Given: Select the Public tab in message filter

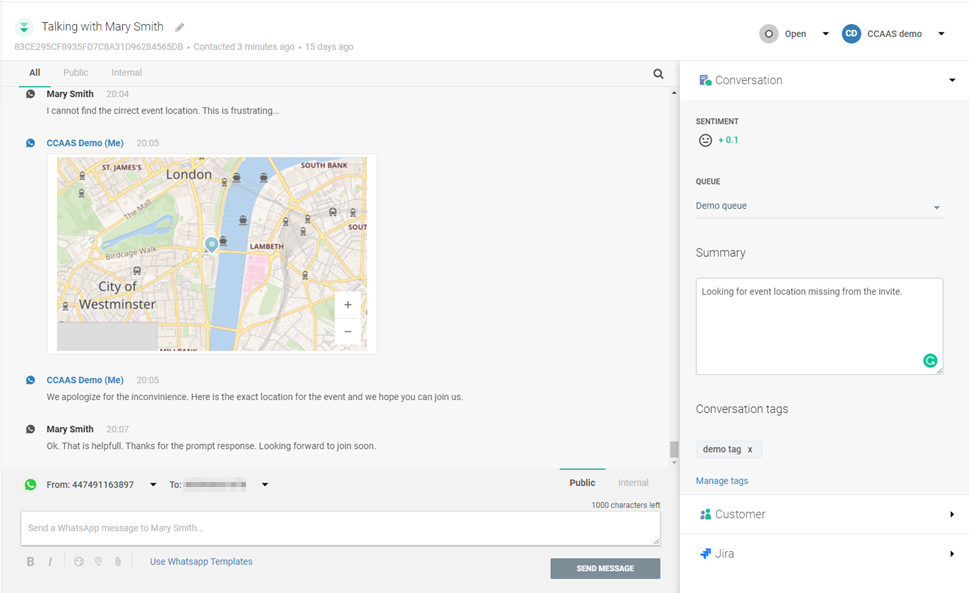Looking at the screenshot, I should (76, 73).
